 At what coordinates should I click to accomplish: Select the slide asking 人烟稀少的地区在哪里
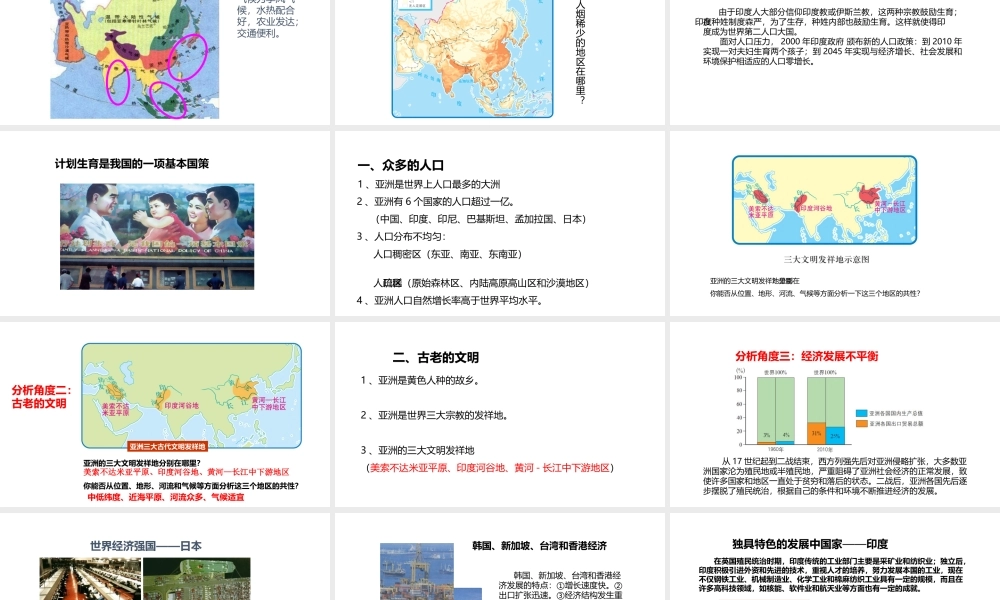tap(500, 62)
